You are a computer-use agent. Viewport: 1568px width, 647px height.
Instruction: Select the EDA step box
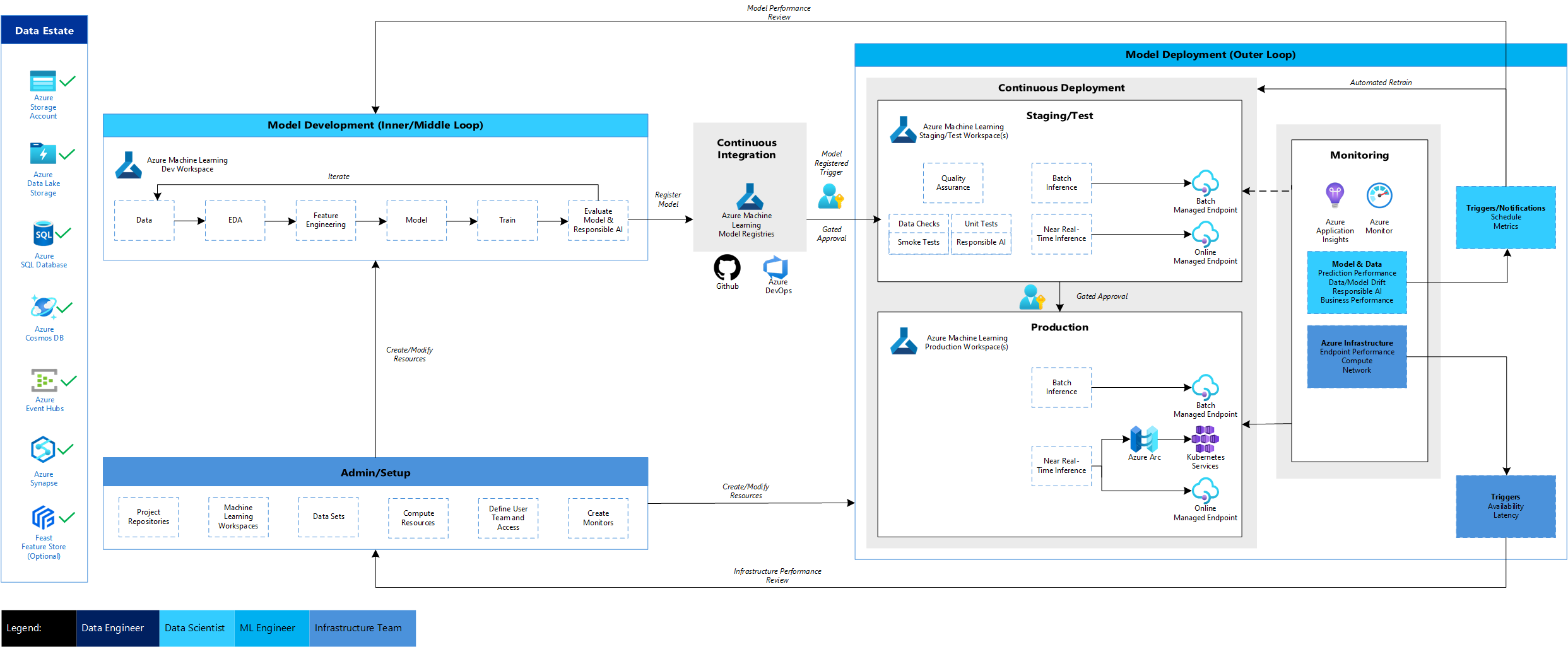[235, 220]
